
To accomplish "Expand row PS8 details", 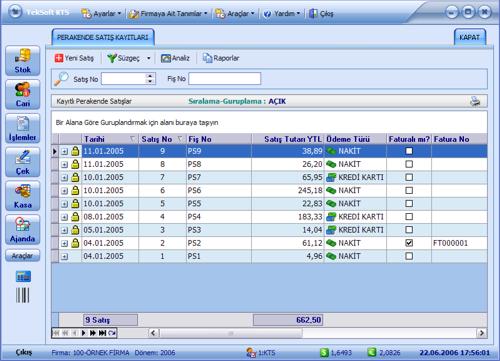I will tap(65, 165).
